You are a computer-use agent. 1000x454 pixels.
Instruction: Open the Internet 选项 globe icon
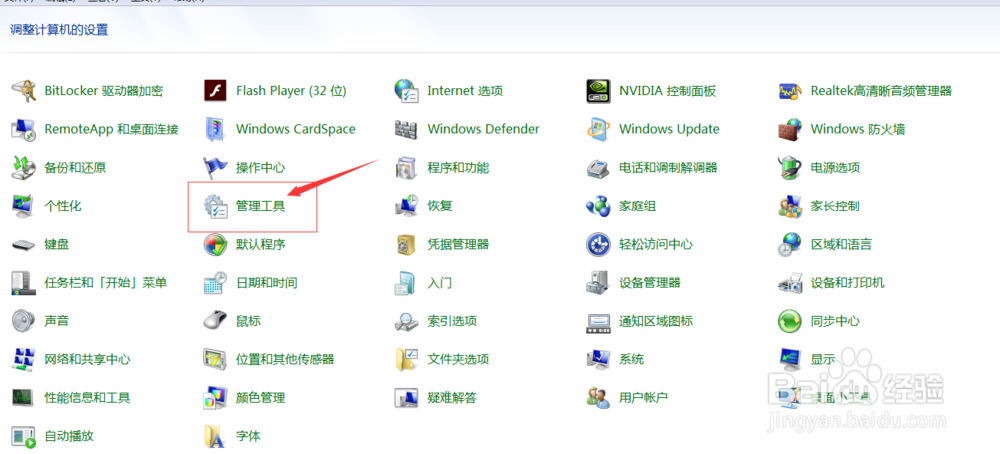(x=407, y=91)
